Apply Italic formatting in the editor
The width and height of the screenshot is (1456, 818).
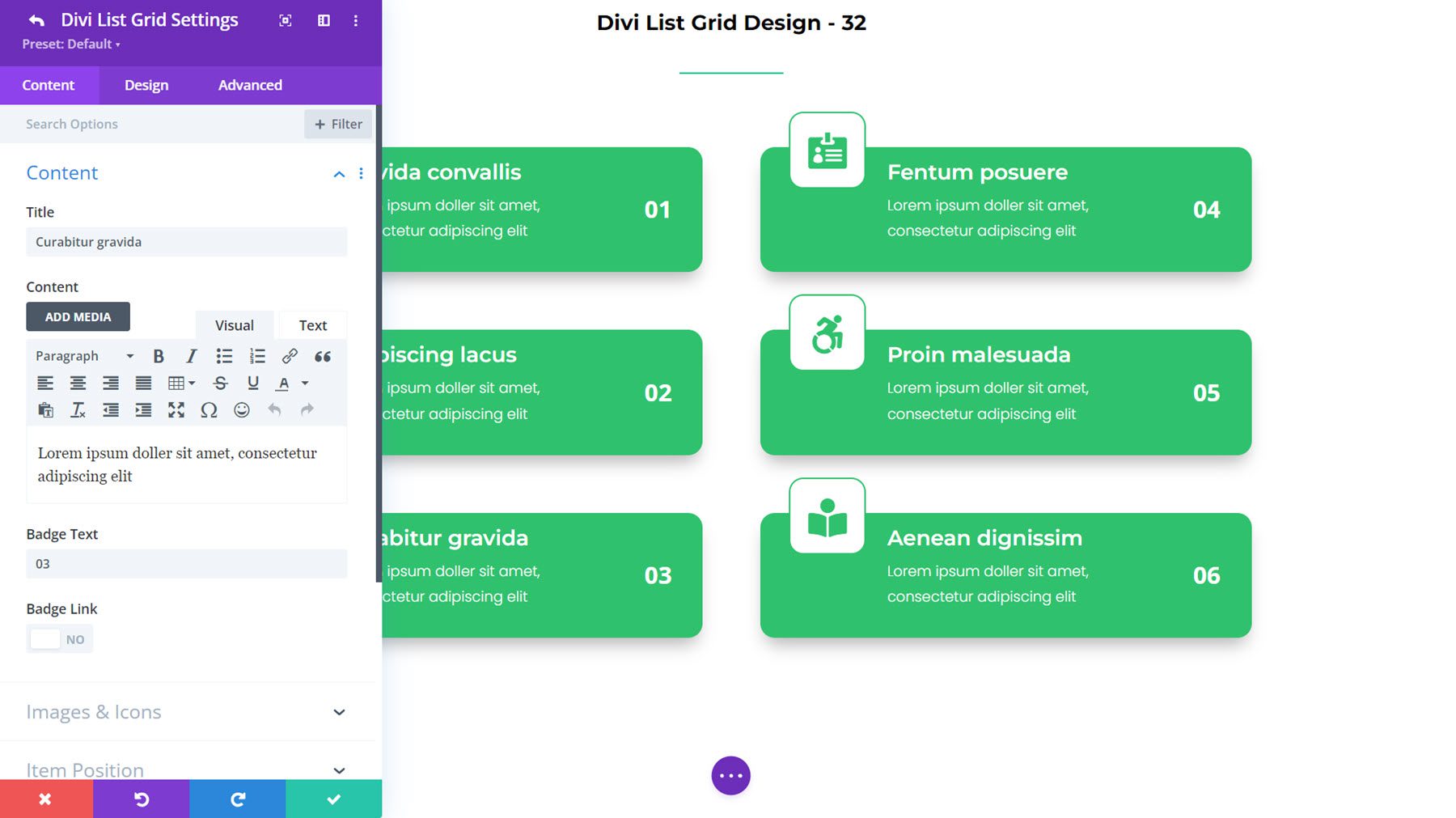tap(191, 355)
